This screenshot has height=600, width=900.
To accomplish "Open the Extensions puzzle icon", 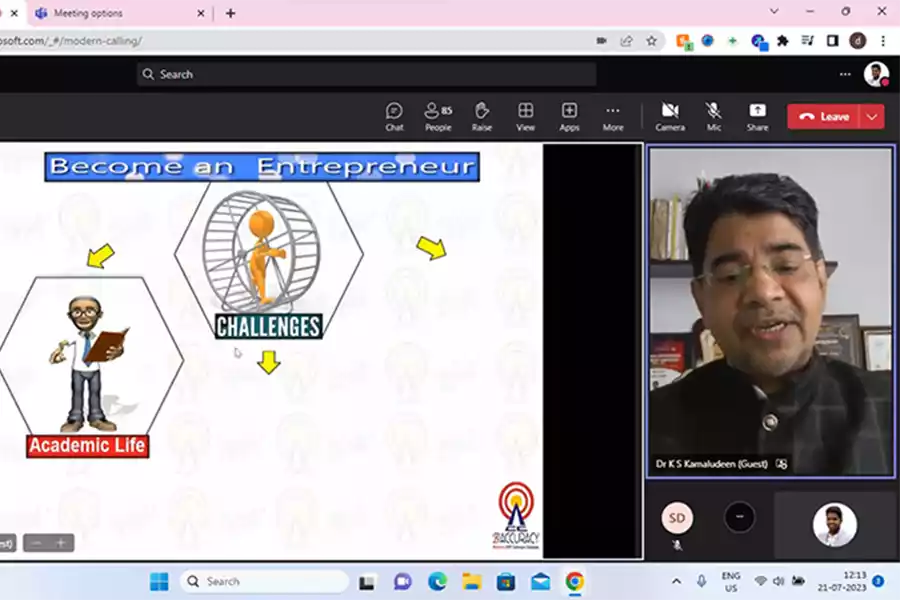I will click(783, 41).
